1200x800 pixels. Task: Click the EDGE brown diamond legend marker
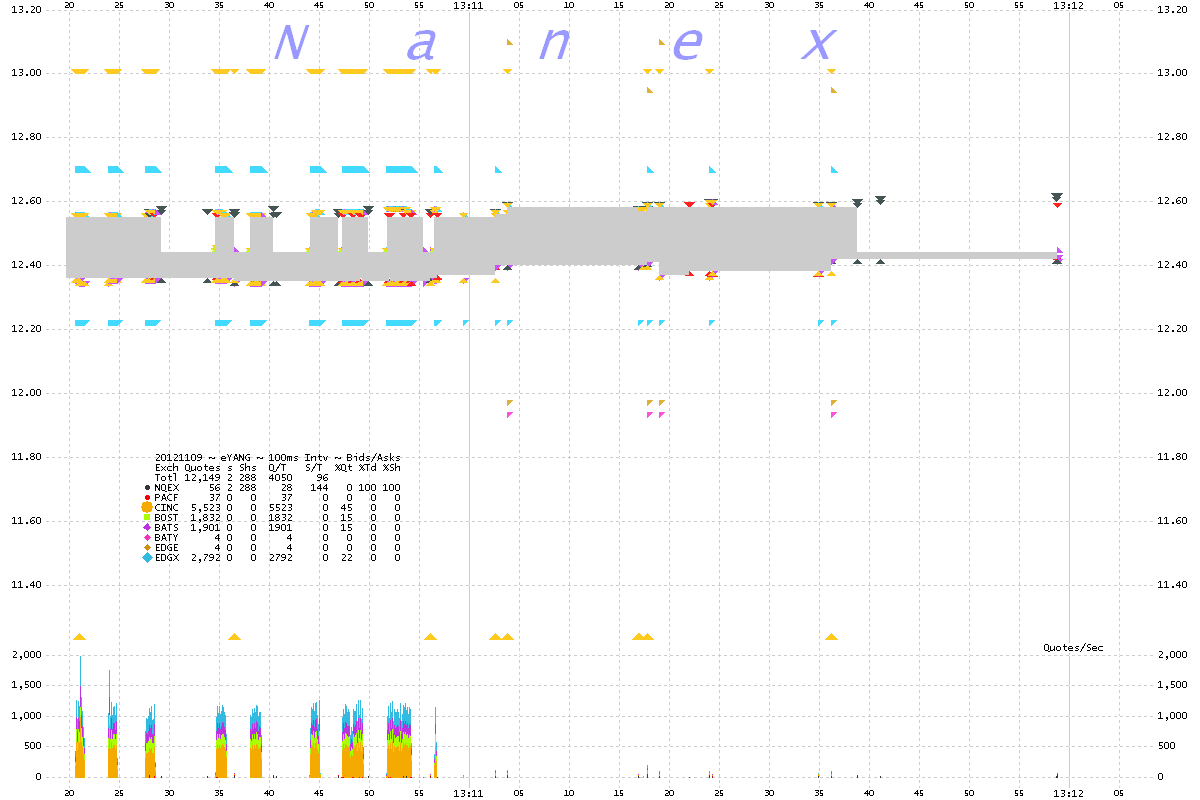click(147, 547)
